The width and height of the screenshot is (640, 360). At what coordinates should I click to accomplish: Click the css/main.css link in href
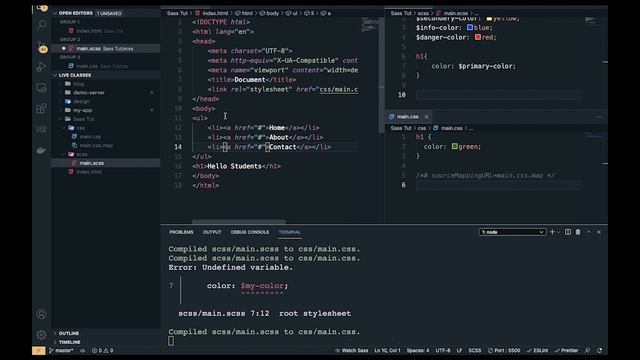point(338,89)
